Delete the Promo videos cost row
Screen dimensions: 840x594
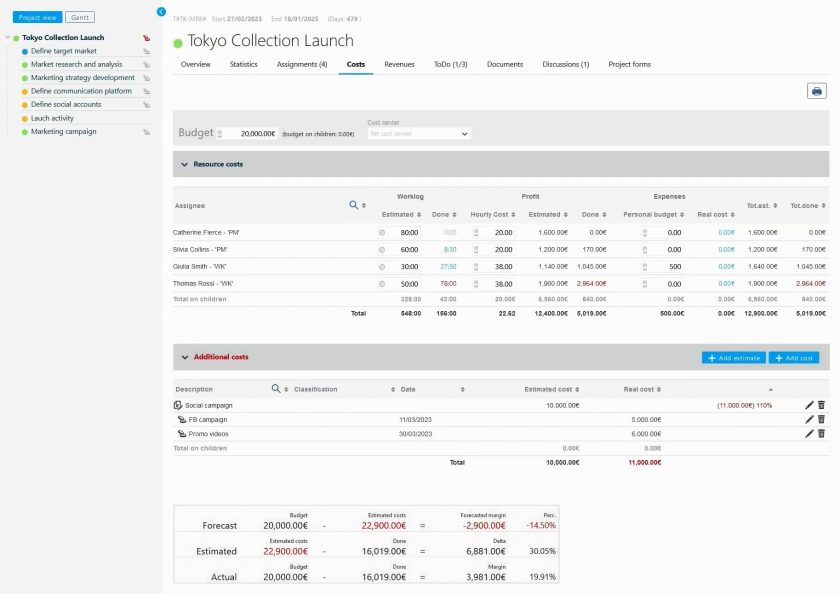(821, 434)
